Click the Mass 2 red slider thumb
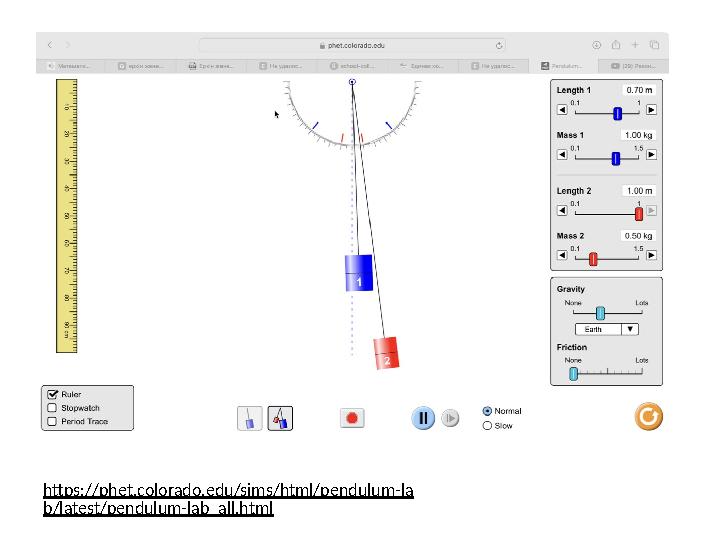This screenshot has height=540, width=720. pos(593,259)
